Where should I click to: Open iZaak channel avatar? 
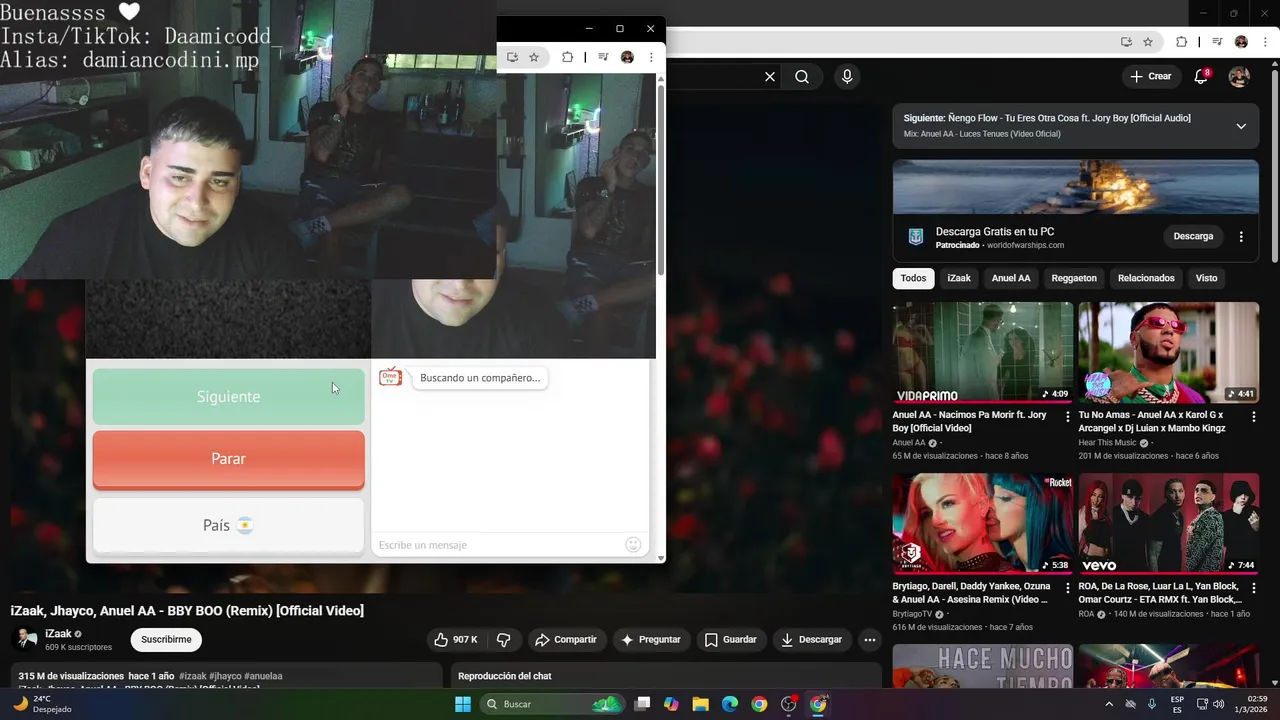pos(26,639)
